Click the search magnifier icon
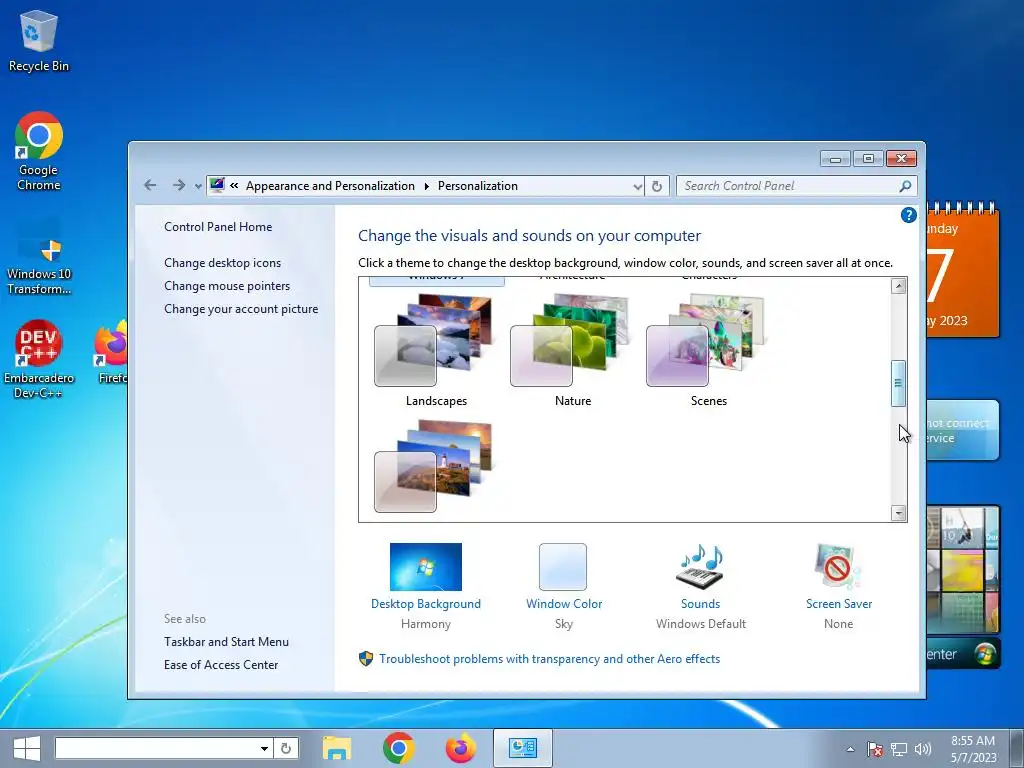1024x768 pixels. coord(905,186)
